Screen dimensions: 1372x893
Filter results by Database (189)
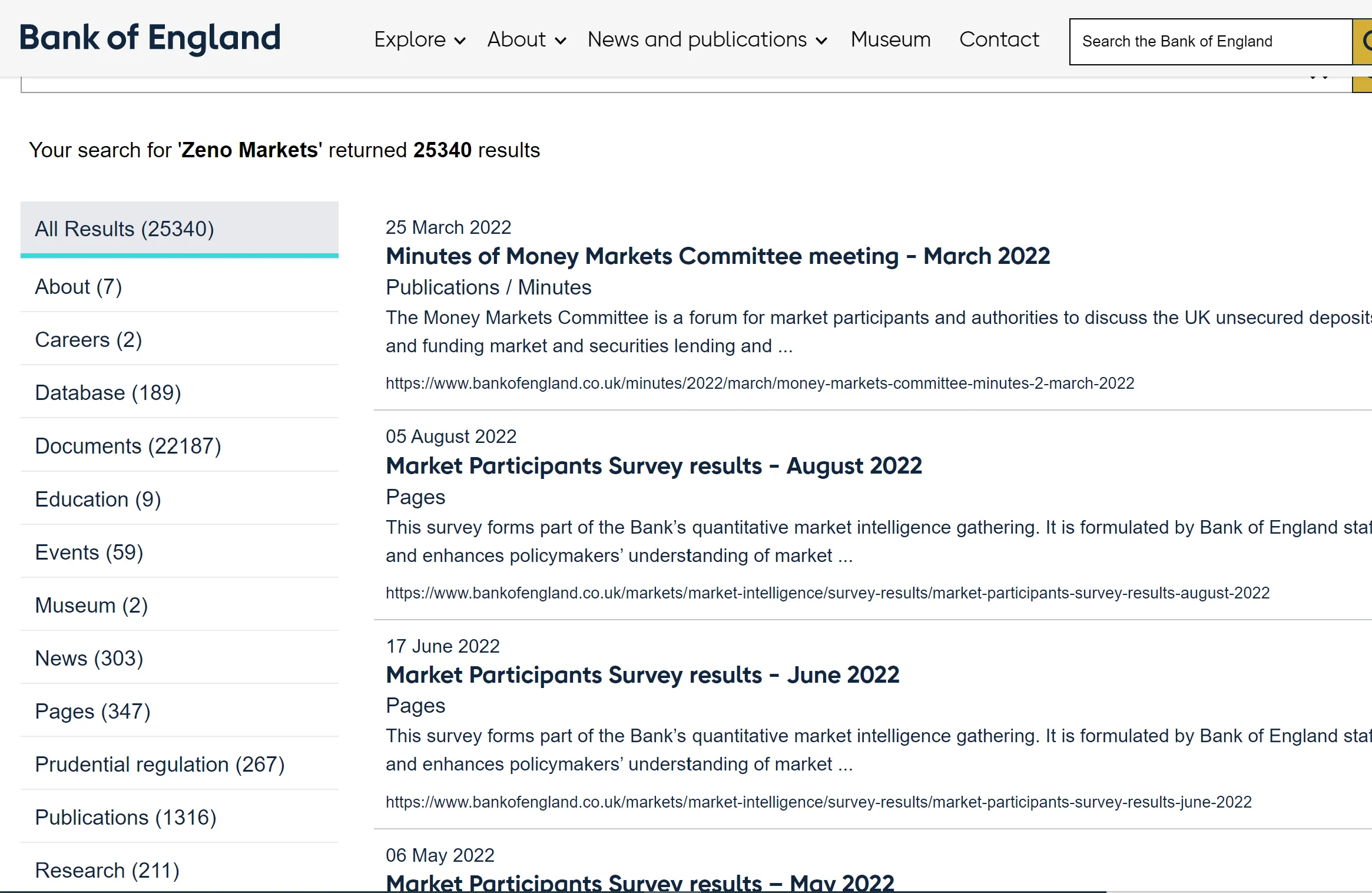point(180,393)
